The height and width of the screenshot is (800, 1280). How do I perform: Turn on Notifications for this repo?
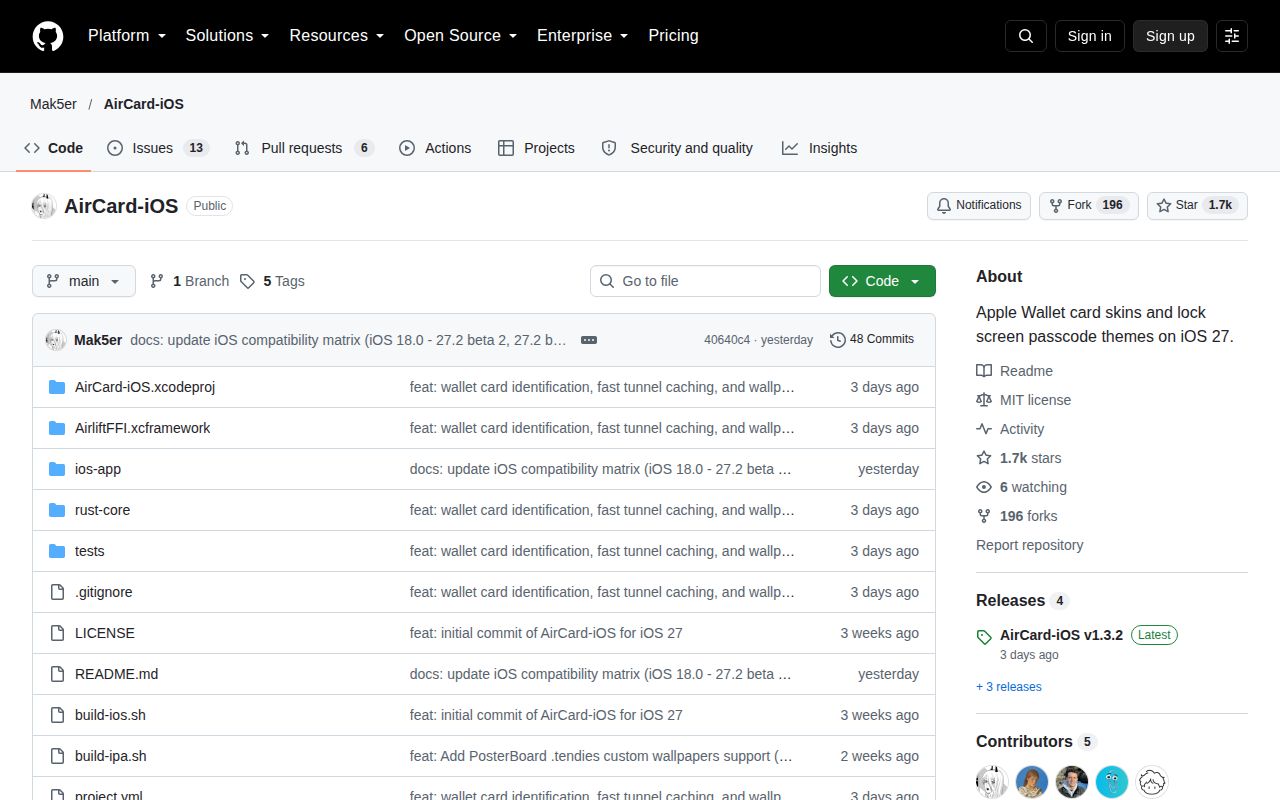[x=979, y=205]
